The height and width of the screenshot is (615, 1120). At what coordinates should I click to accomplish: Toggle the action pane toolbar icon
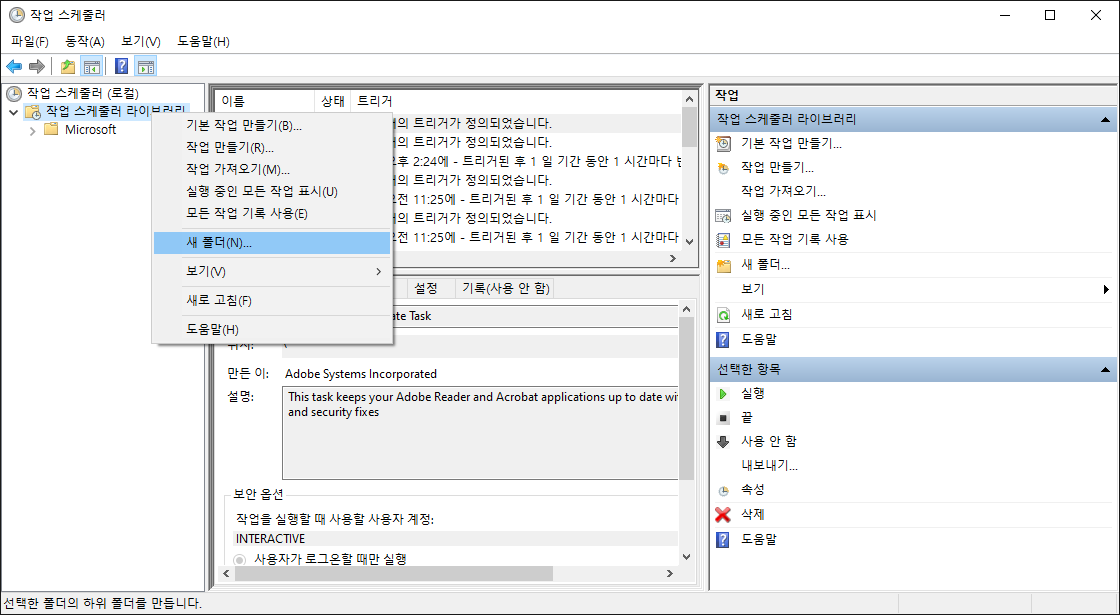point(146,66)
